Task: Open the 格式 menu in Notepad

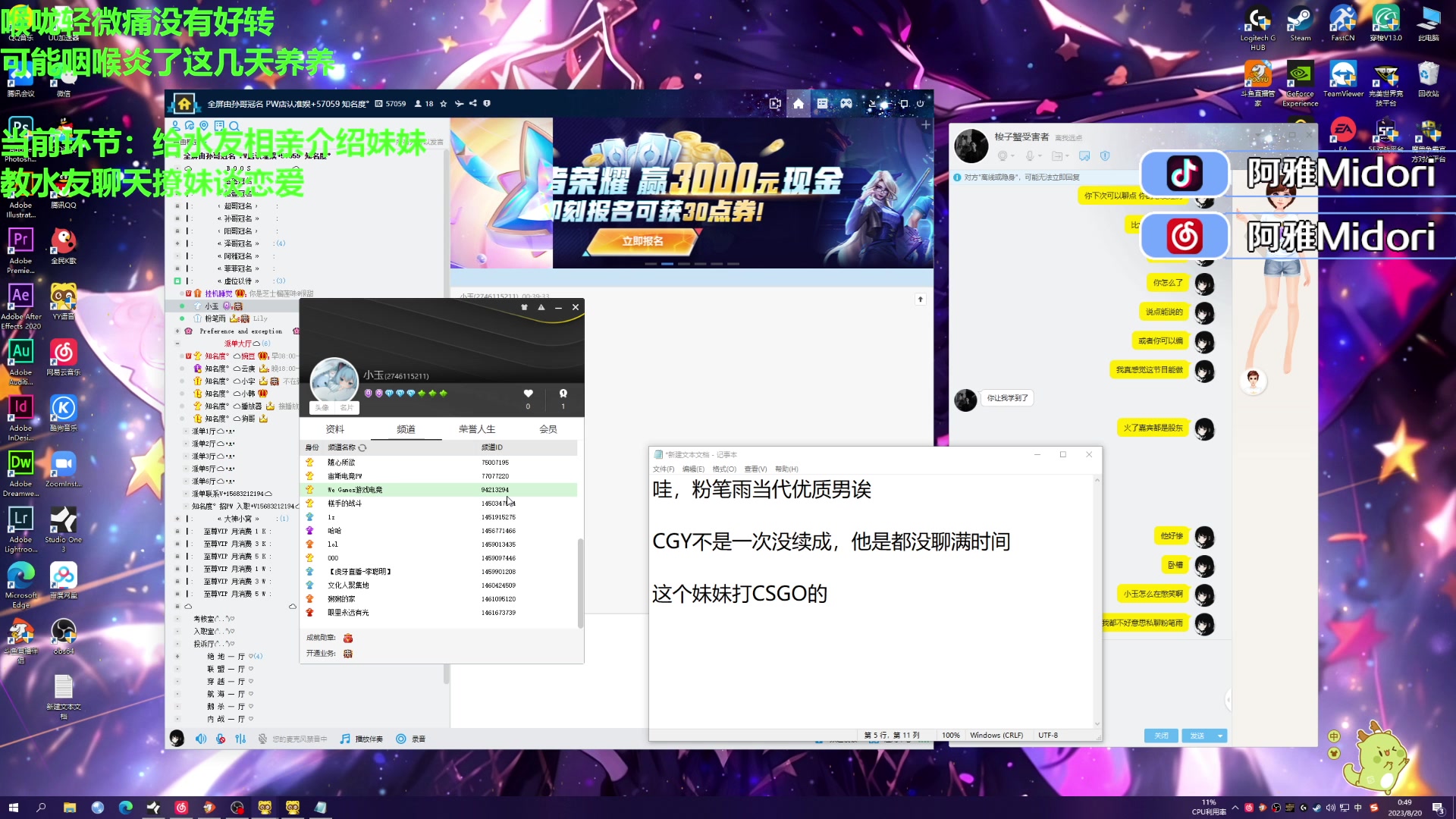Action: pos(723,469)
